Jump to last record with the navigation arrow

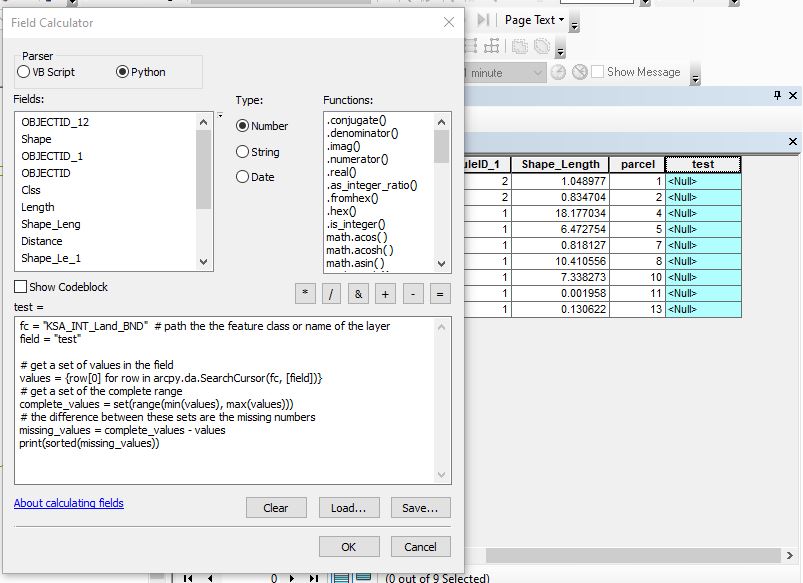[313, 576]
